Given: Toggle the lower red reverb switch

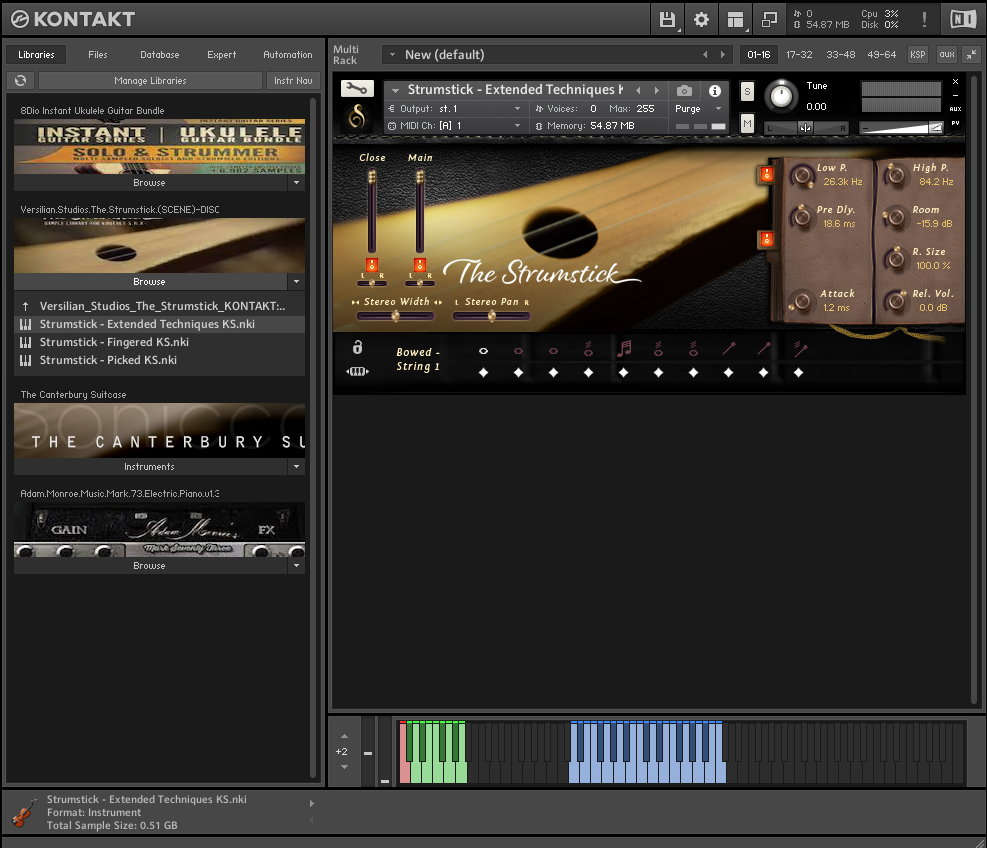Looking at the screenshot, I should tap(767, 239).
